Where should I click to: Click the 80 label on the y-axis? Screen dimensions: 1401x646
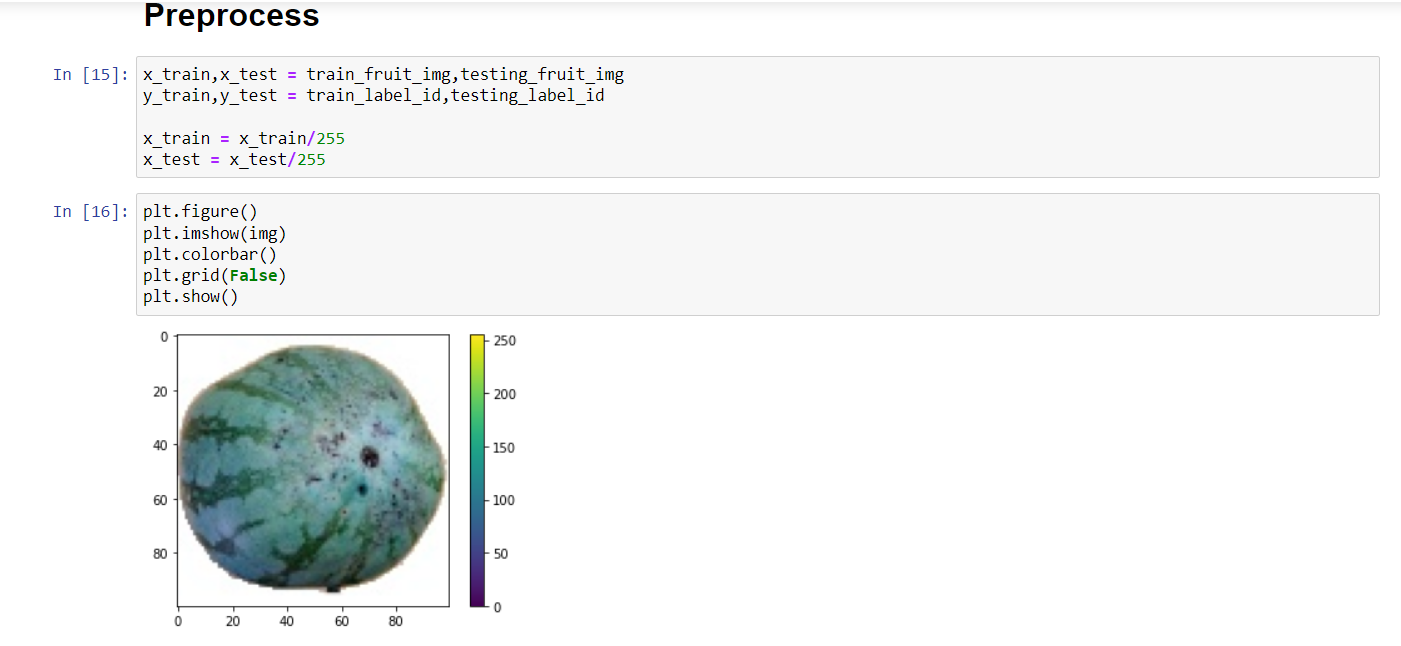click(160, 553)
